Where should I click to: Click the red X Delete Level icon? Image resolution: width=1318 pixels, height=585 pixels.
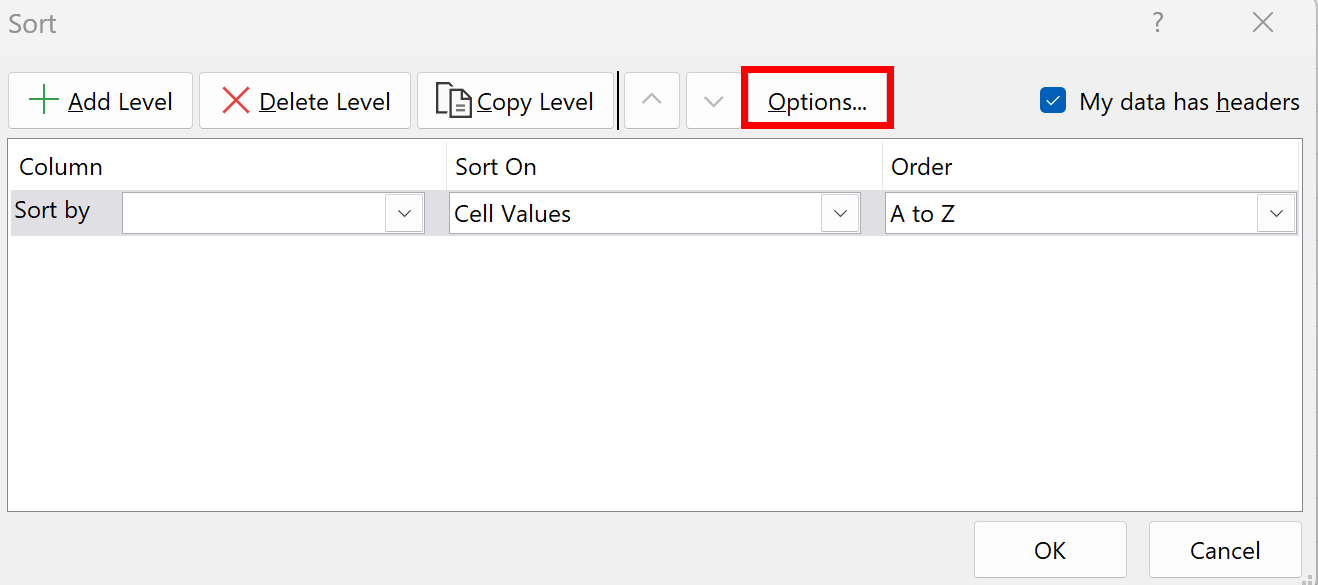[234, 100]
